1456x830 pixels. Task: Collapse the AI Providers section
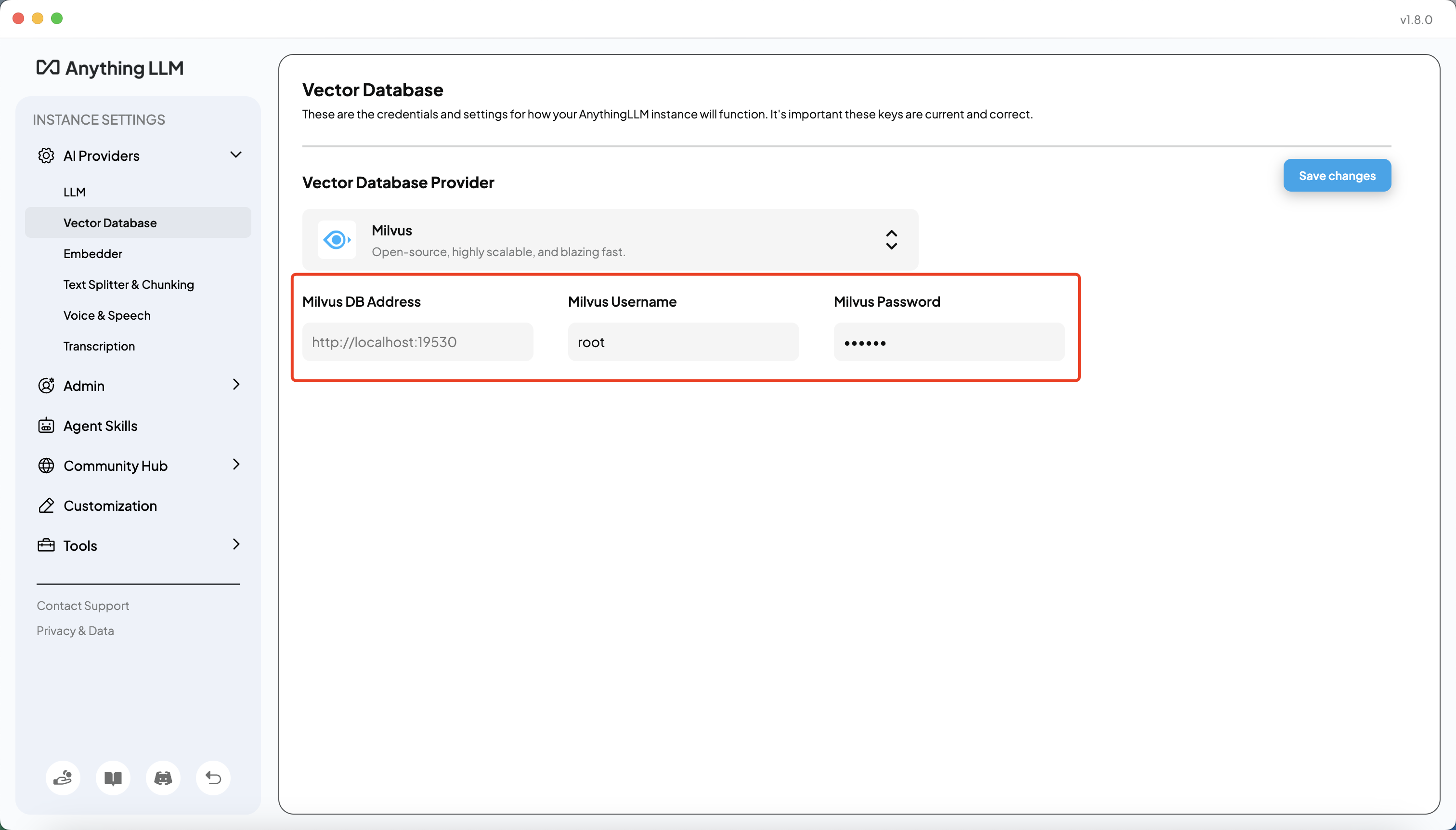click(235, 155)
